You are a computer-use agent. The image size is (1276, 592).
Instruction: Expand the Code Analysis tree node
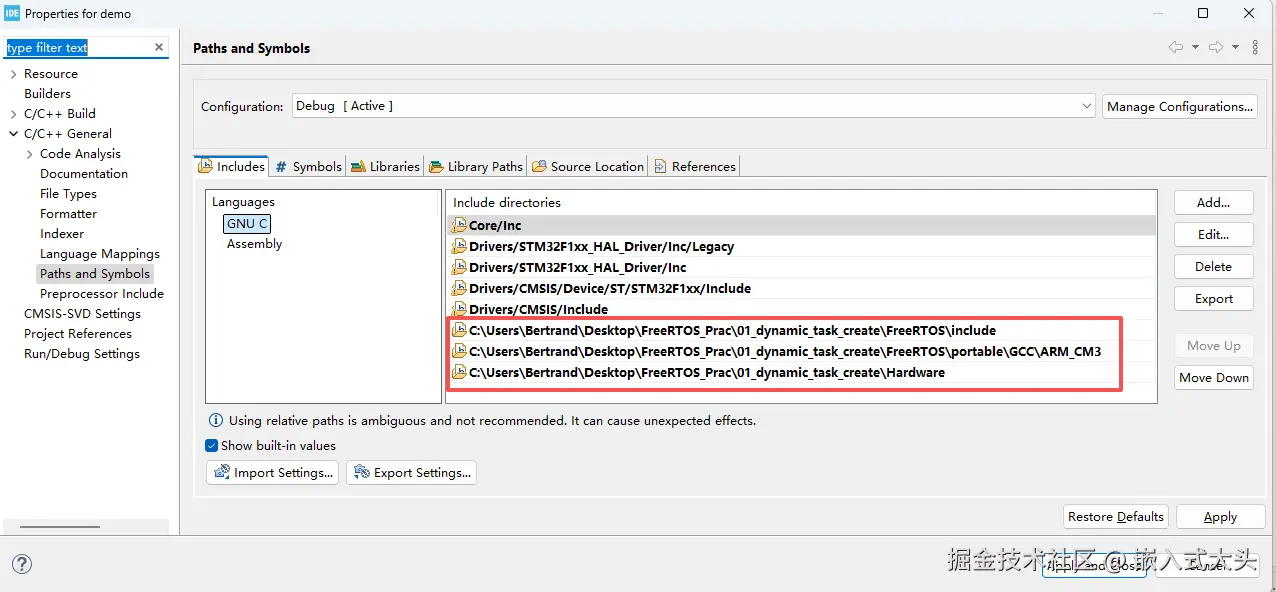click(x=29, y=154)
